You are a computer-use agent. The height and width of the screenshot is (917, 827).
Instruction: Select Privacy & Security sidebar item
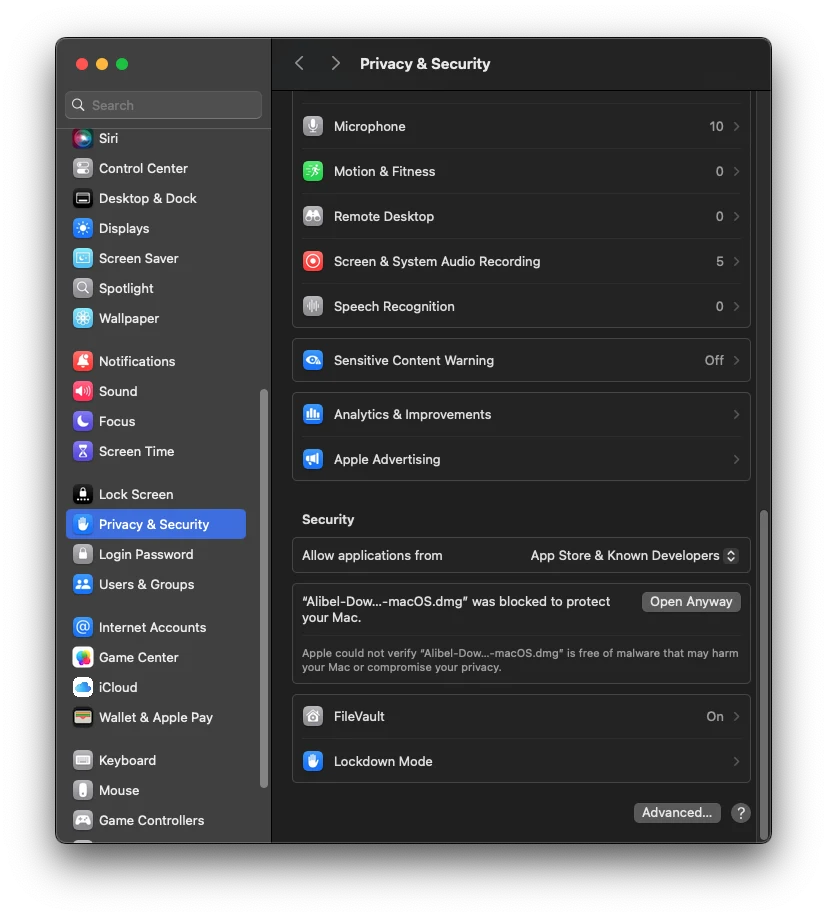(x=156, y=525)
